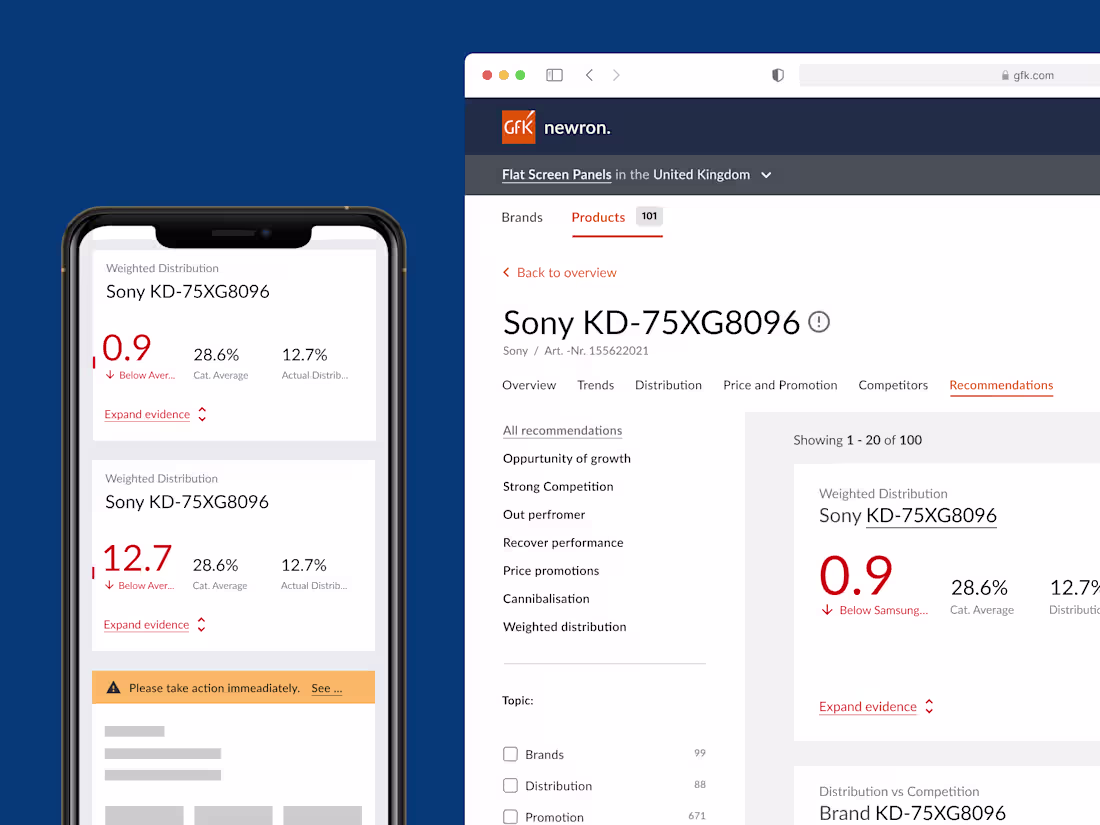Switch to the Products tab
The width and height of the screenshot is (1100, 825).
[598, 217]
